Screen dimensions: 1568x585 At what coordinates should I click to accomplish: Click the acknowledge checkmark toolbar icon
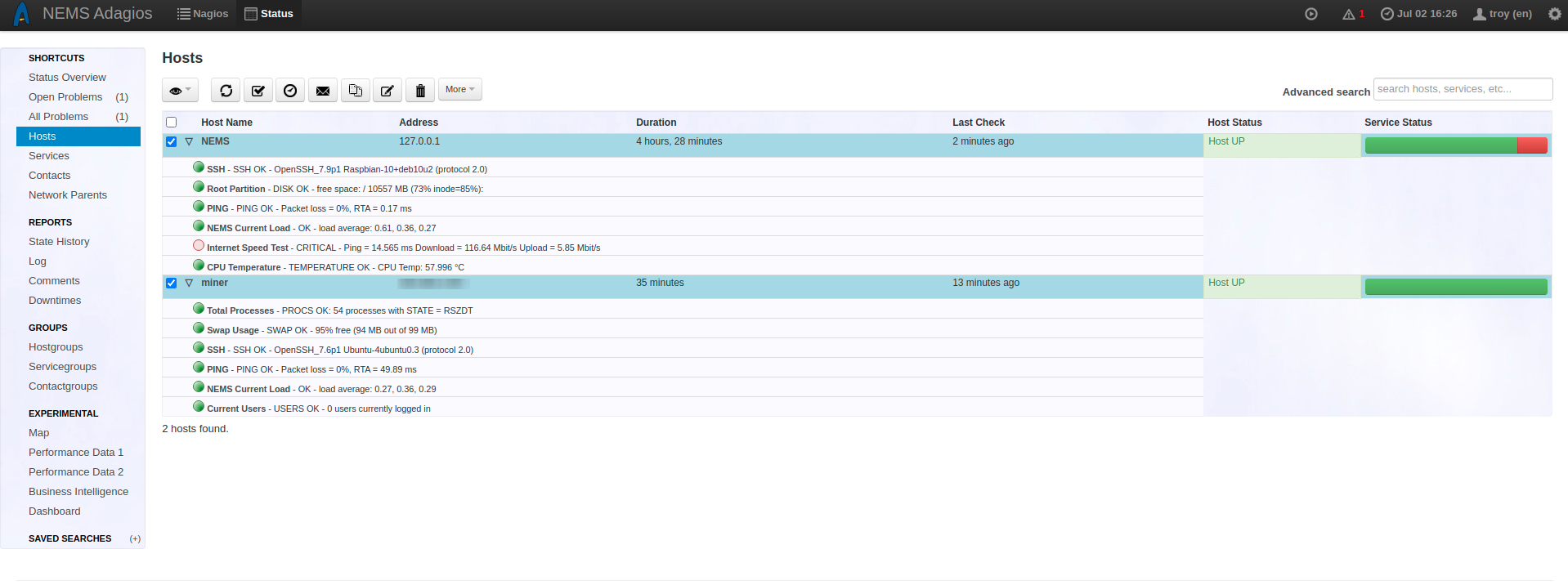(x=258, y=90)
